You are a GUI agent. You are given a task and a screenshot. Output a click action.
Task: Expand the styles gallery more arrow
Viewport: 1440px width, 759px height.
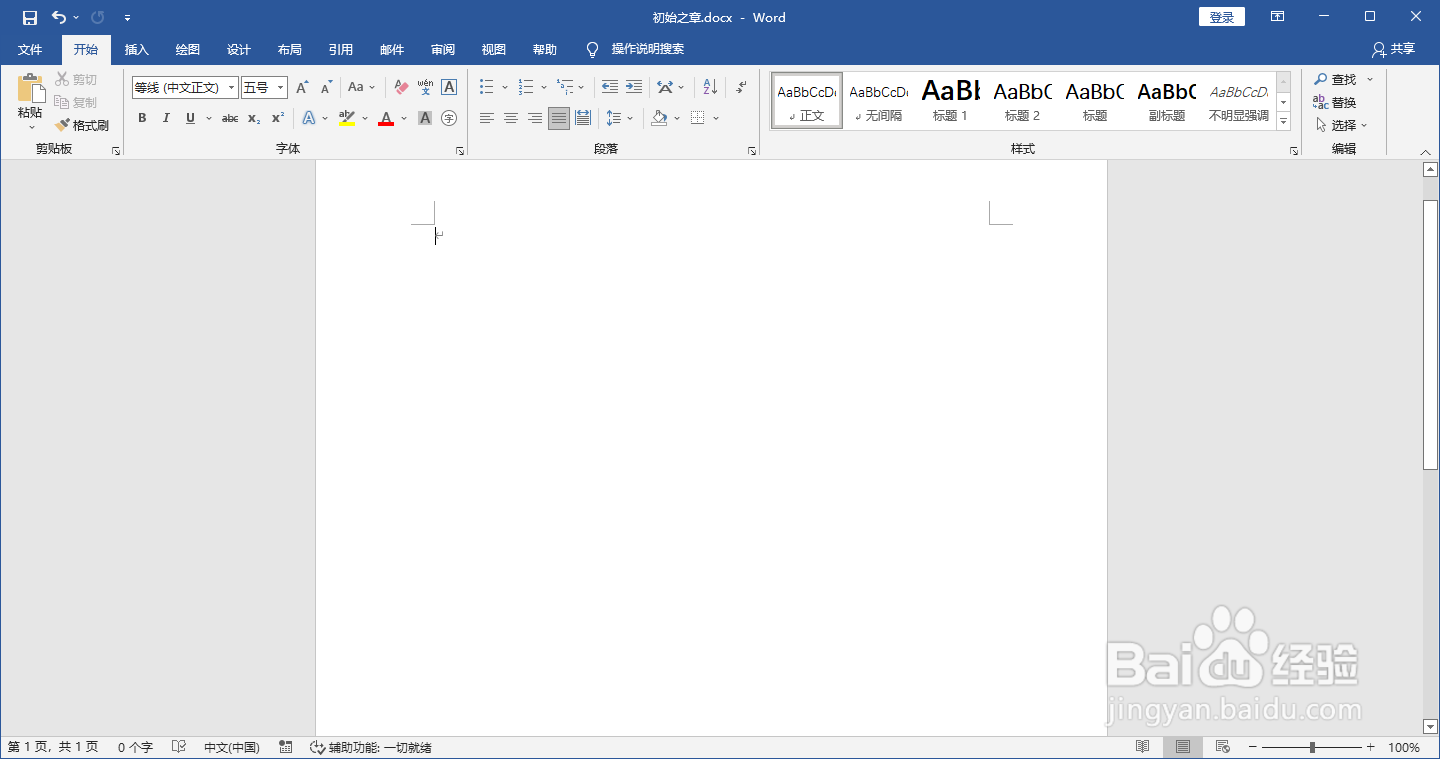pyautogui.click(x=1284, y=121)
